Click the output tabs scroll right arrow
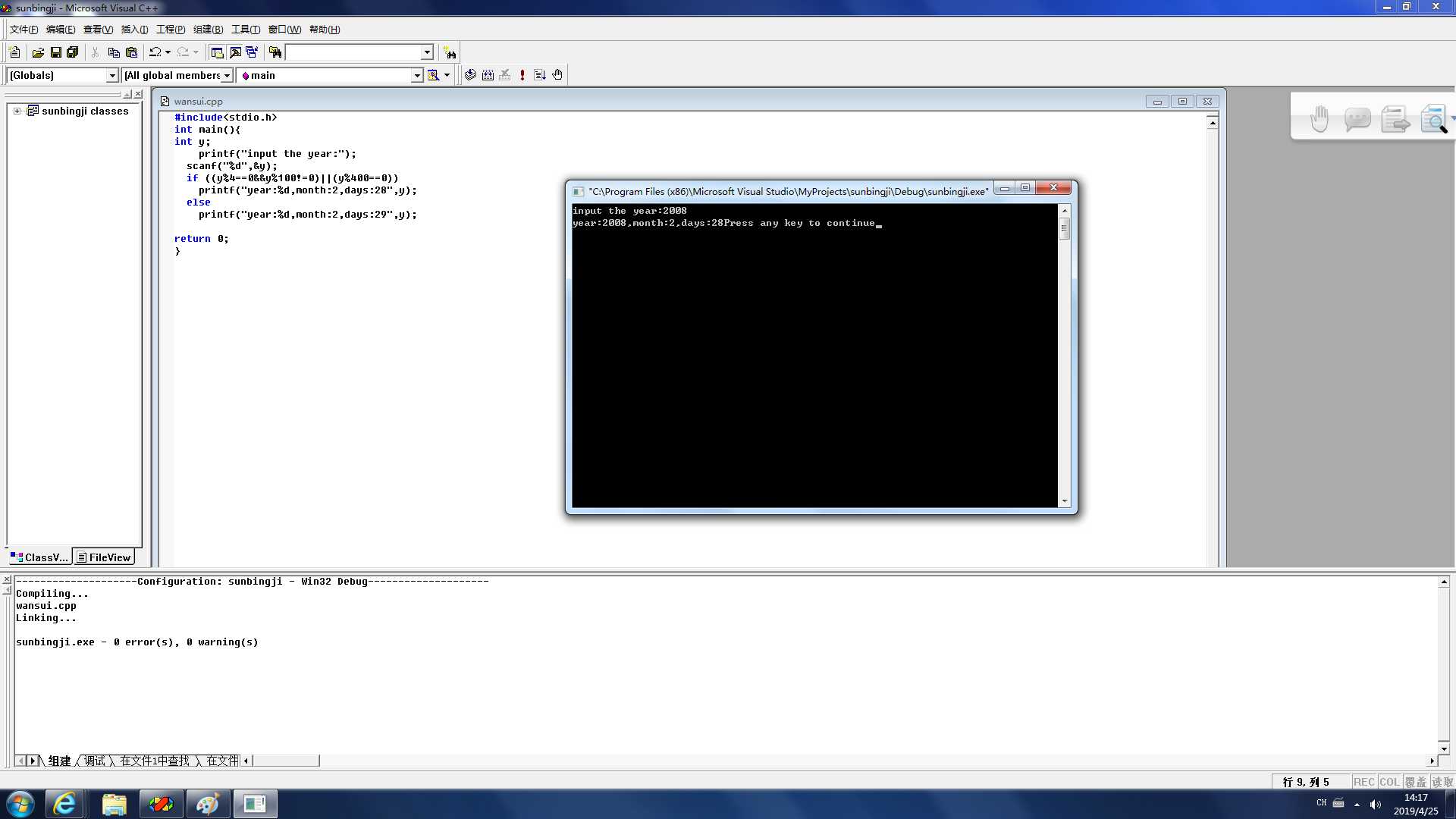The width and height of the screenshot is (1456, 819). [33, 761]
